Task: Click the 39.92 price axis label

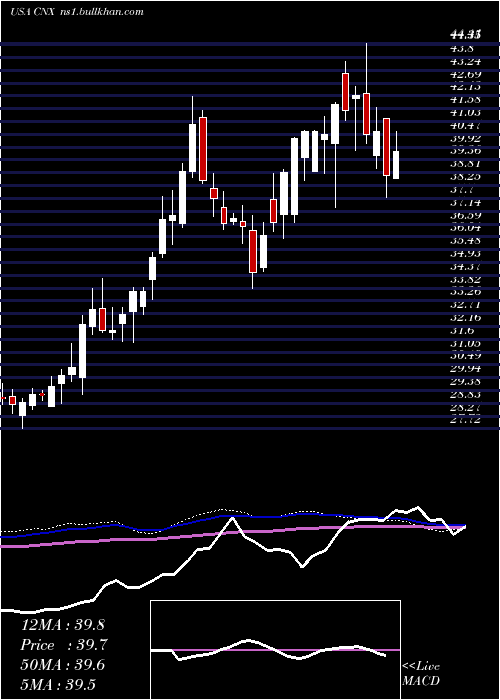Action: (465, 138)
